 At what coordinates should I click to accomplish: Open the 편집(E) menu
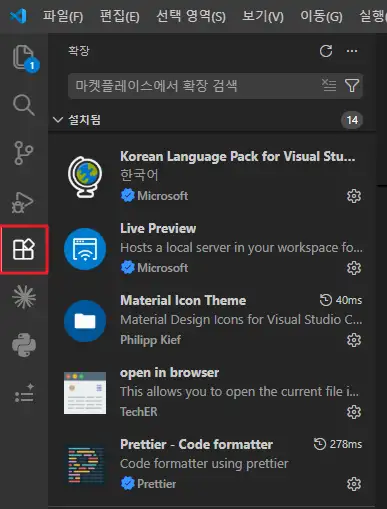tap(120, 16)
